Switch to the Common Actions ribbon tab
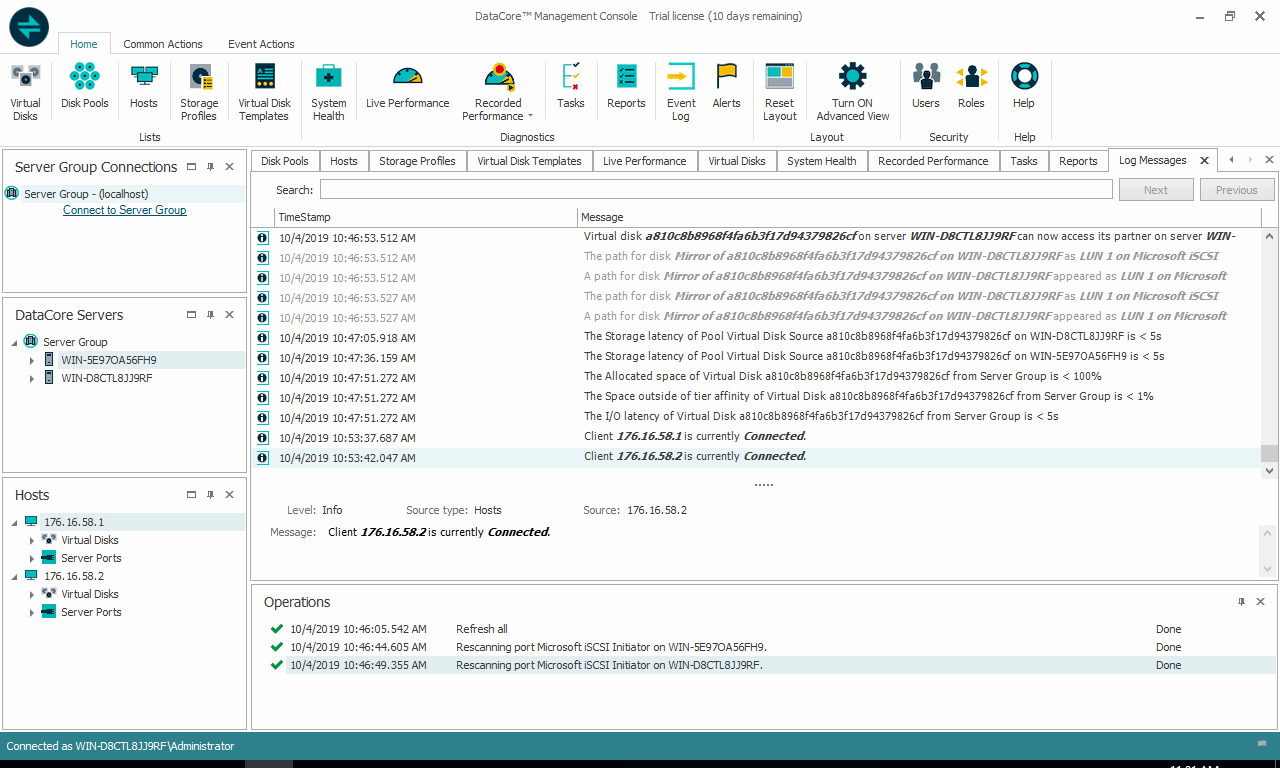Screen dimensions: 1280x768 (x=163, y=44)
